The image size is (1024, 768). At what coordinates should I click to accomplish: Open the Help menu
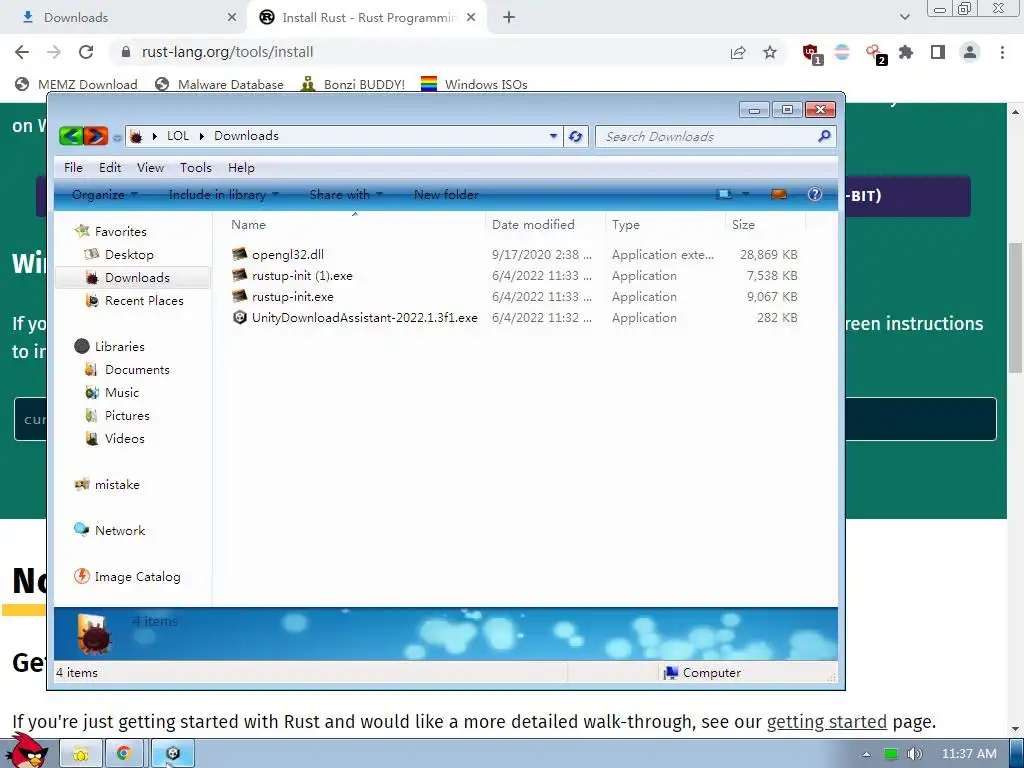pyautogui.click(x=241, y=168)
